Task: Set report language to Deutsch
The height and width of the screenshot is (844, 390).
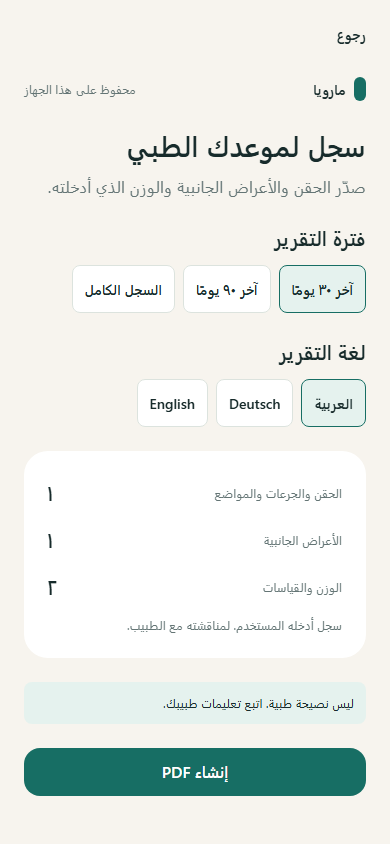Action: (x=254, y=403)
